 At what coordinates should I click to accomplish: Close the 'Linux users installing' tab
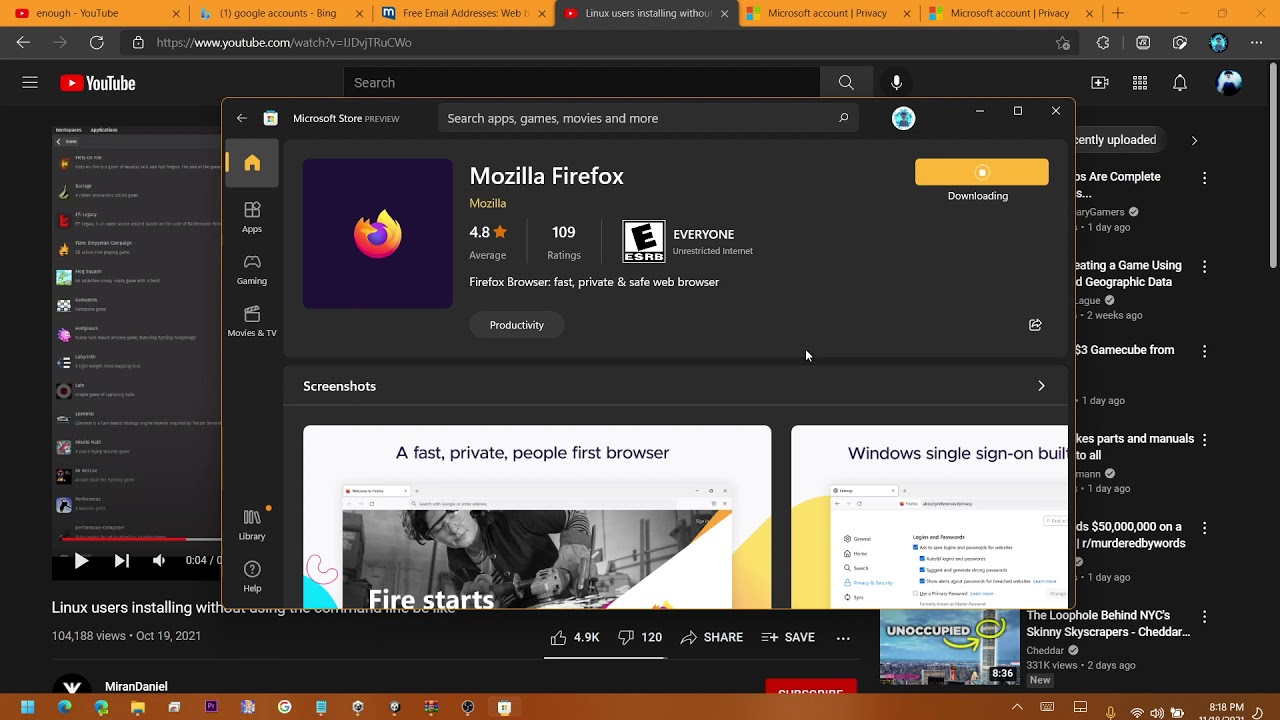725,13
